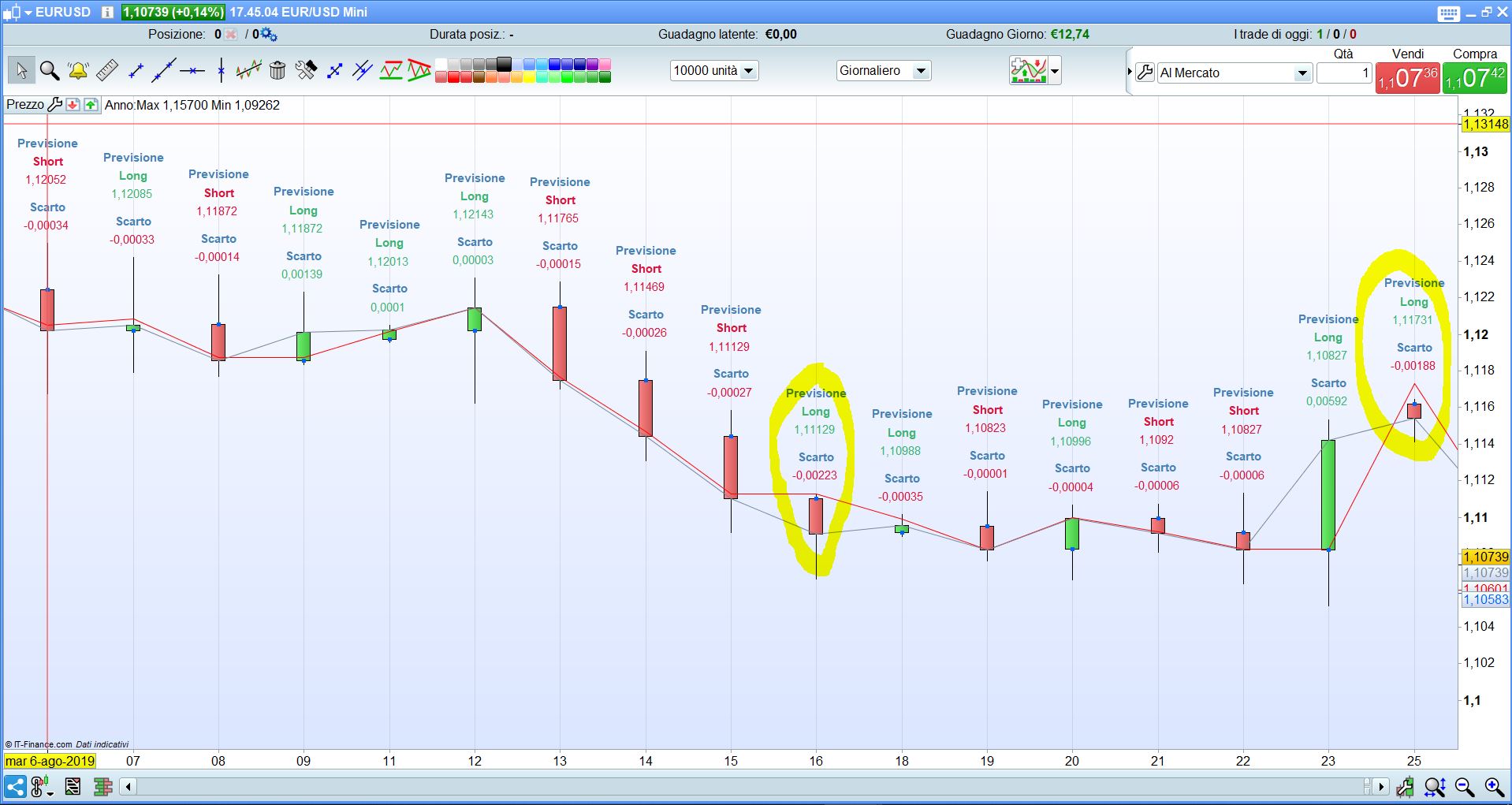Click the info icon next to EURUSD

point(107,13)
